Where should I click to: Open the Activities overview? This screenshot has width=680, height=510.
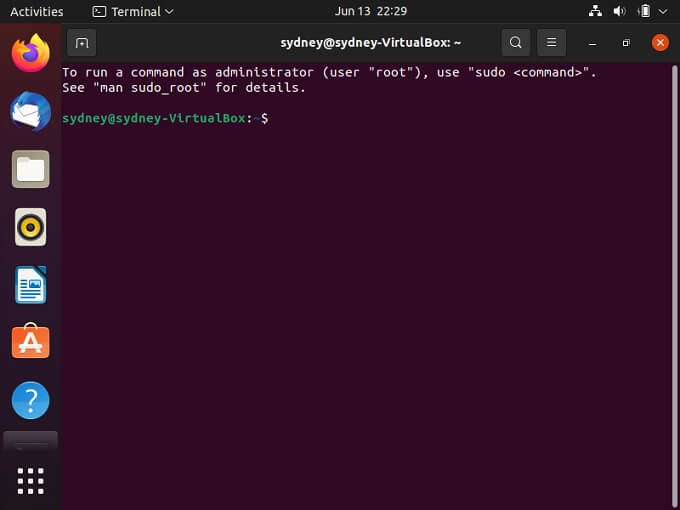click(x=36, y=11)
